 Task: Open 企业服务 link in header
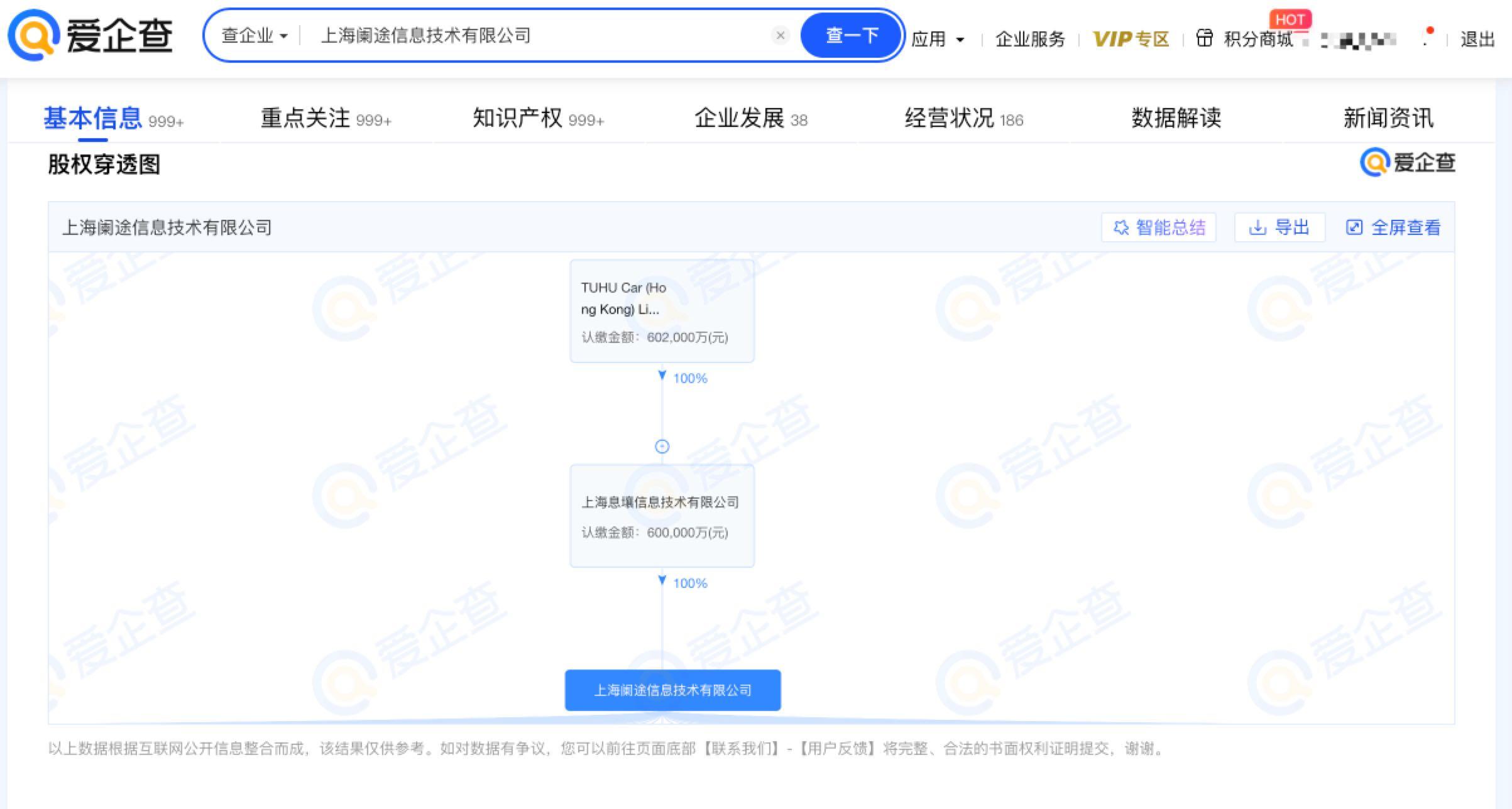[1030, 39]
